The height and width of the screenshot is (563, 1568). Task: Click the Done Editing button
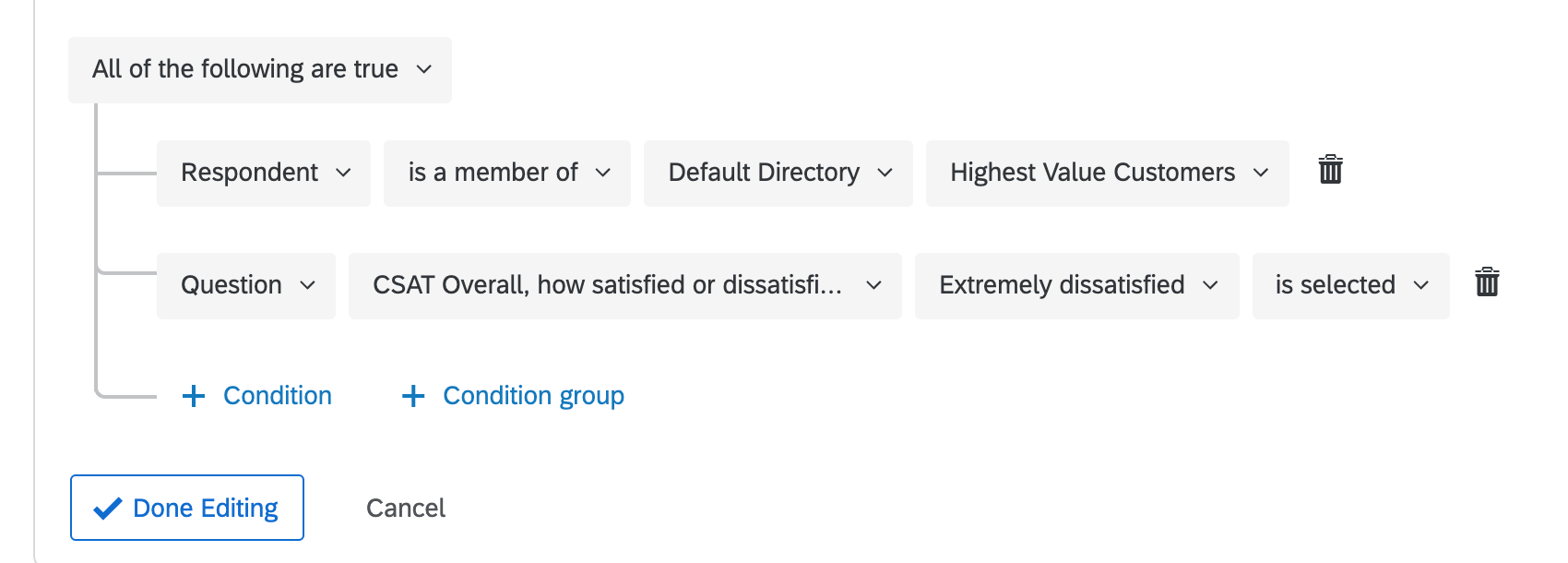187,508
